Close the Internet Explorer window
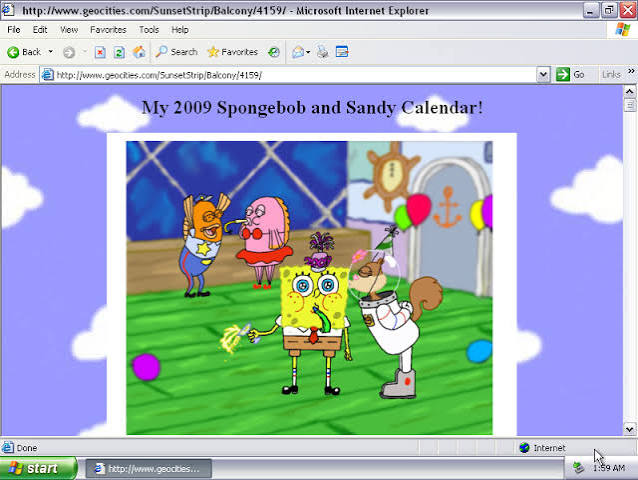 (x=628, y=10)
